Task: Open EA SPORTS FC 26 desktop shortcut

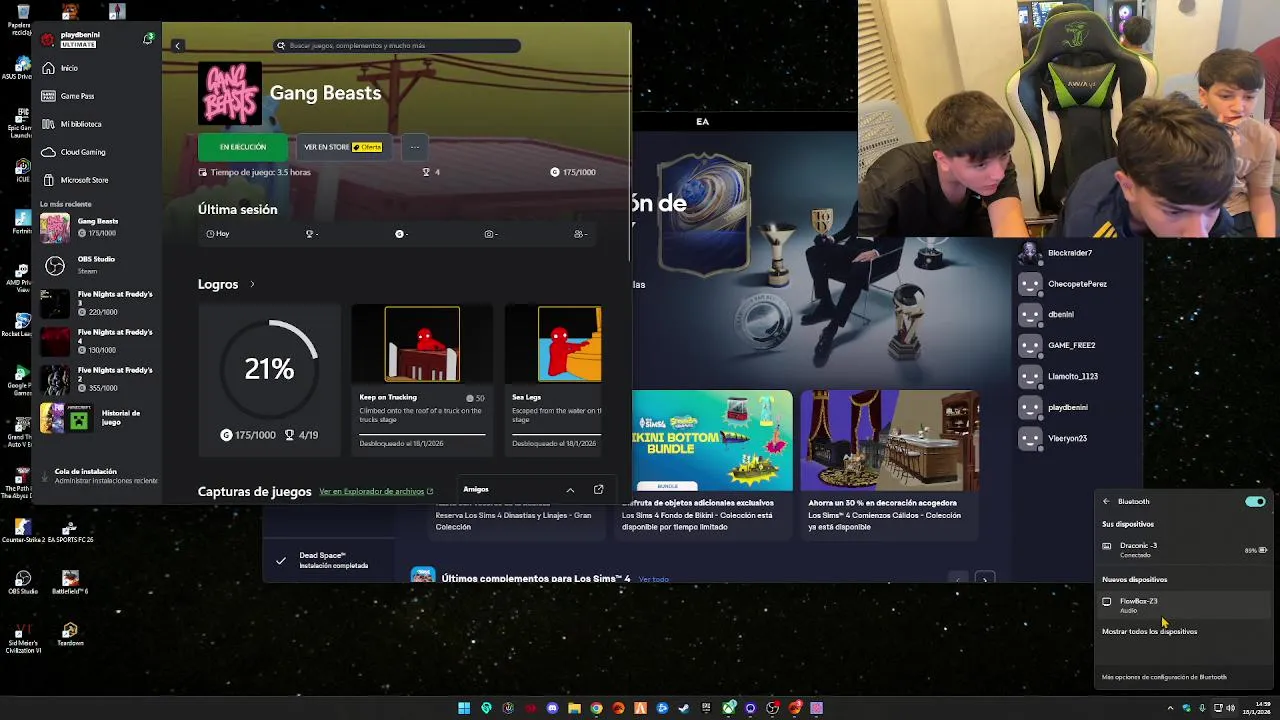Action: 70,531
